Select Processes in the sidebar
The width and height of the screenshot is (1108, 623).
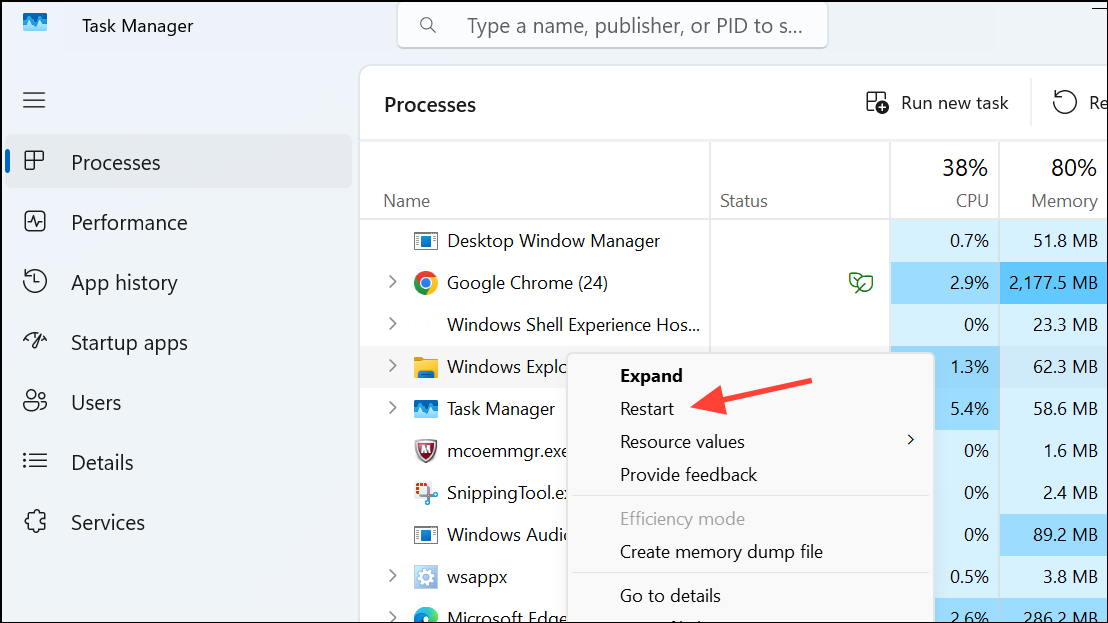click(x=115, y=162)
